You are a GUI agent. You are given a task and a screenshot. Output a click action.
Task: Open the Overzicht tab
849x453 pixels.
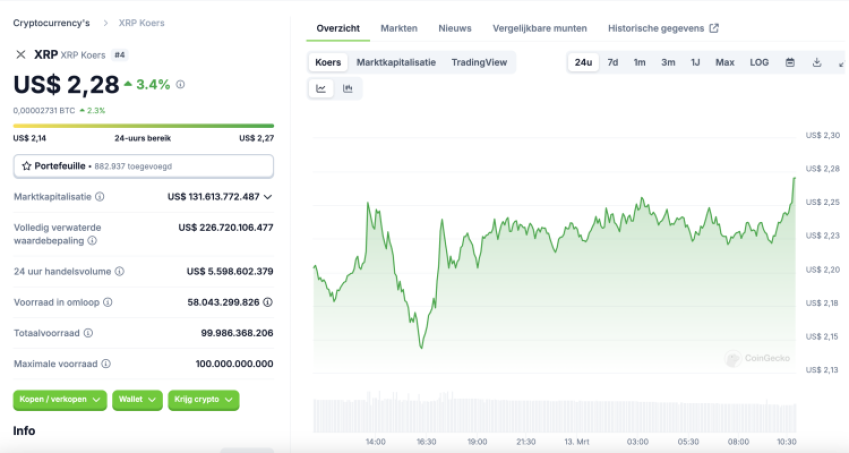coord(338,28)
